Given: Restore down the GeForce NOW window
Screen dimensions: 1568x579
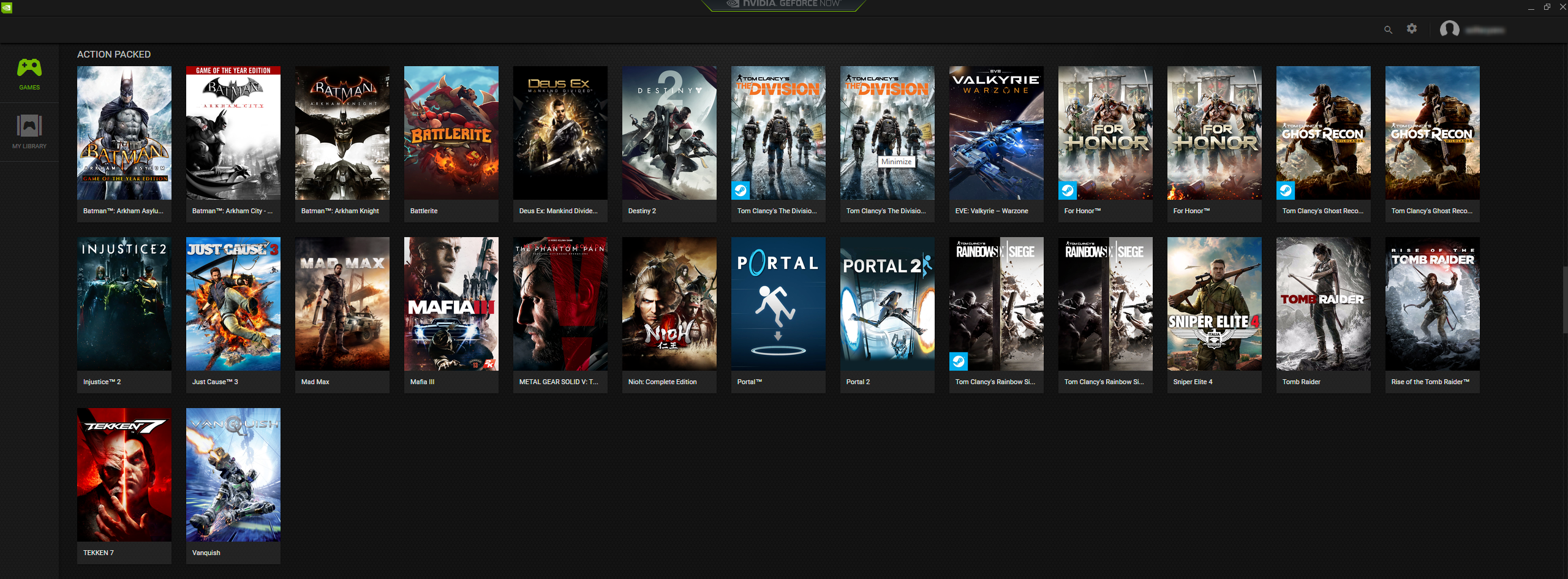Looking at the screenshot, I should tap(1547, 7).
